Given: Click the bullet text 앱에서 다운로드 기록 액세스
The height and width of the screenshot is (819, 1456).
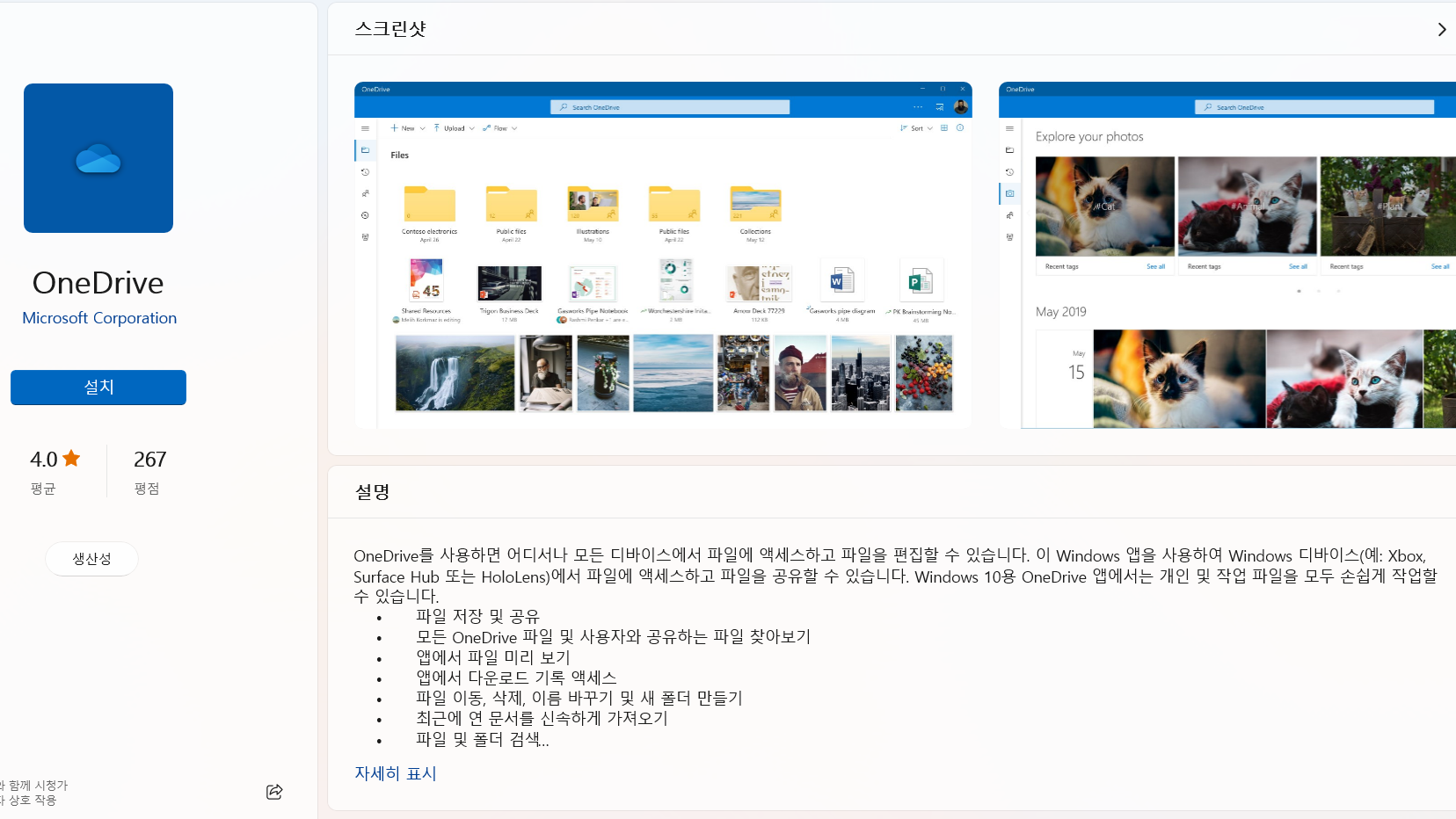Looking at the screenshot, I should 516,678.
